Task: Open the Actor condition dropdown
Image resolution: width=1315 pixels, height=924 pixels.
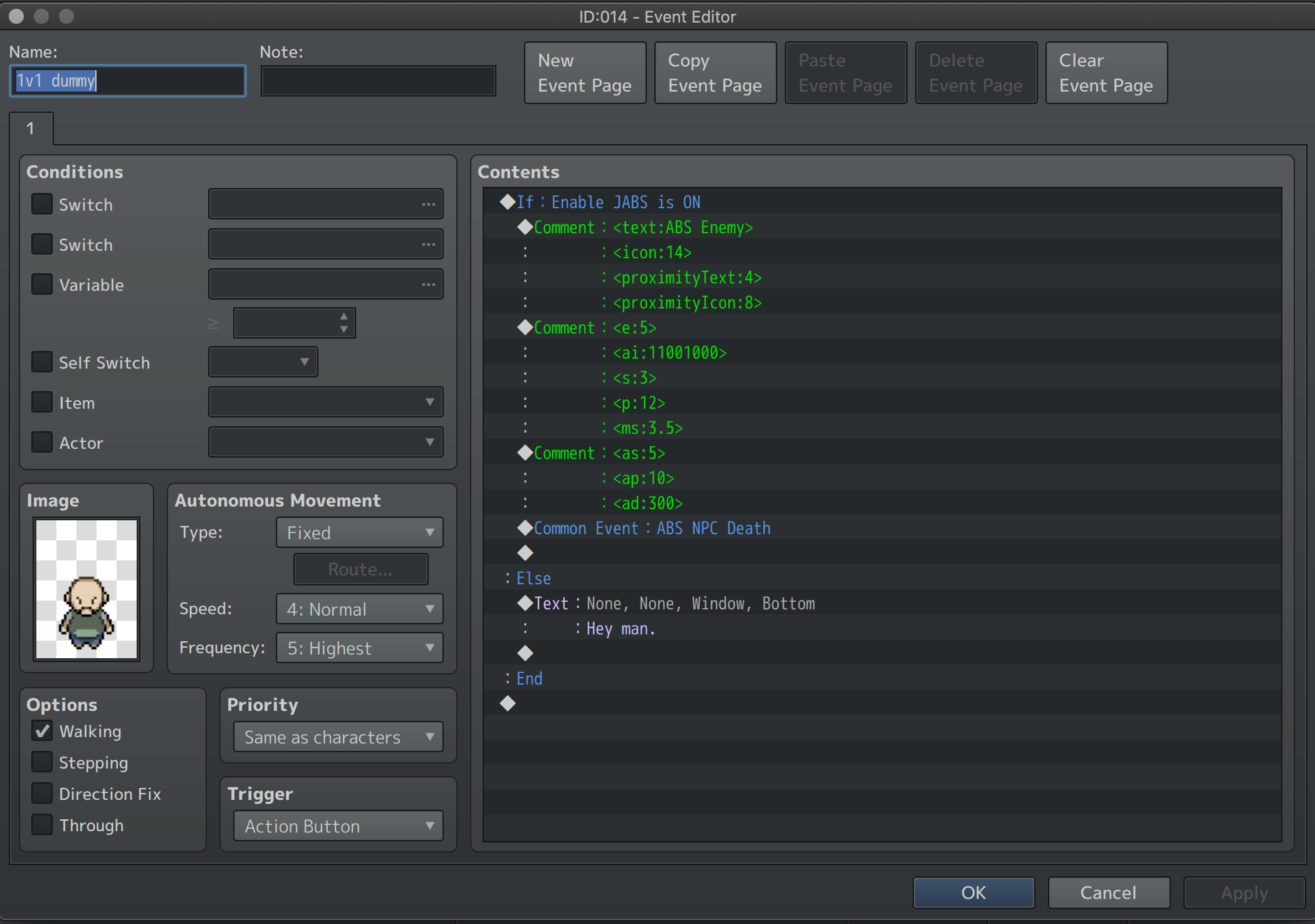Action: click(326, 442)
